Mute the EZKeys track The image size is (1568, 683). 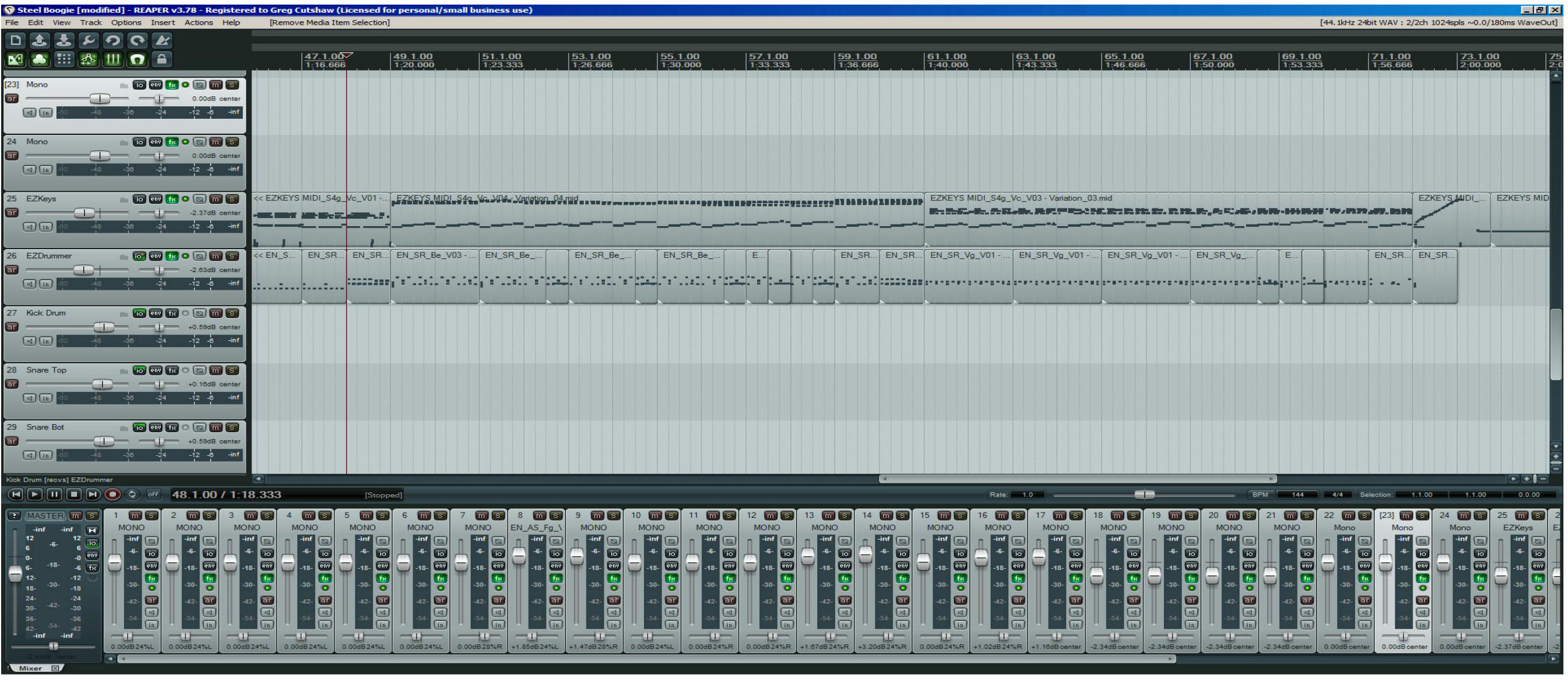tap(215, 199)
